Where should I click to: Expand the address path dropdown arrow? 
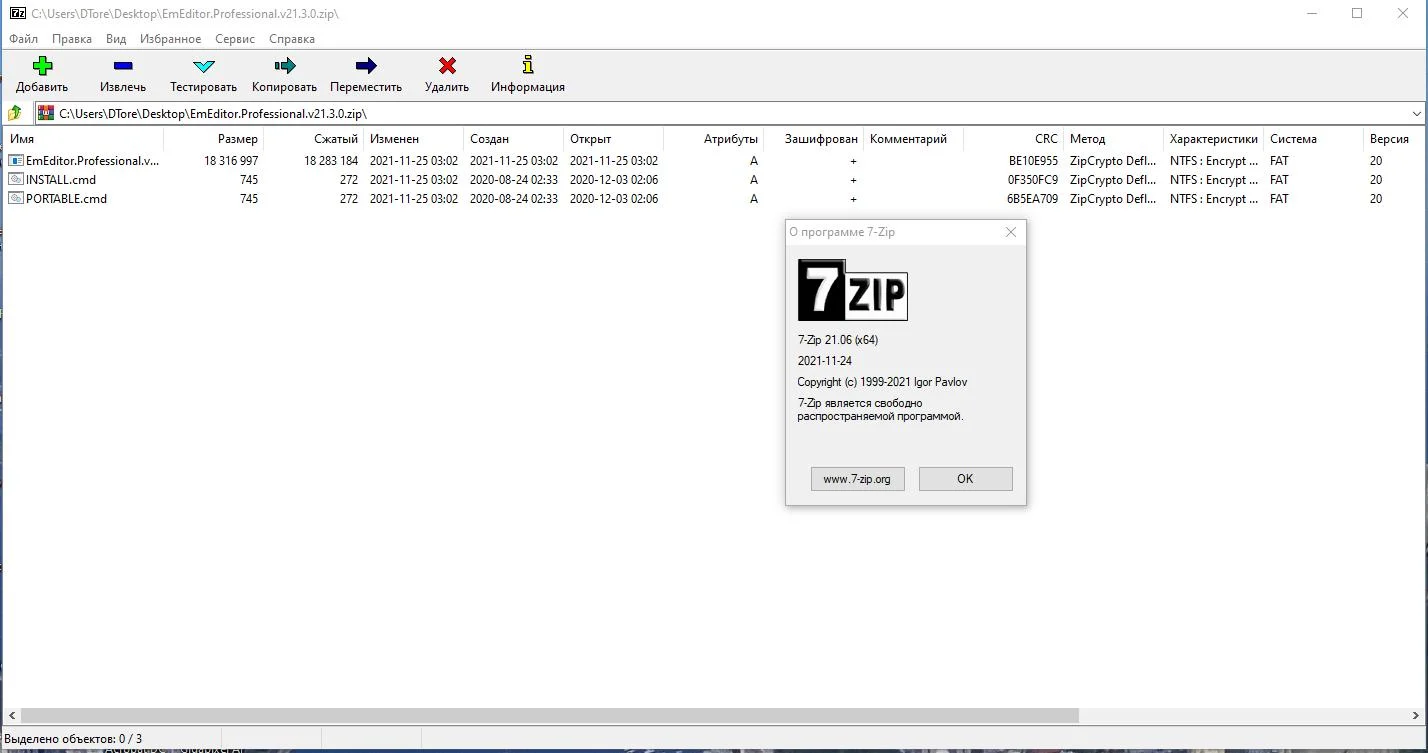point(1416,113)
